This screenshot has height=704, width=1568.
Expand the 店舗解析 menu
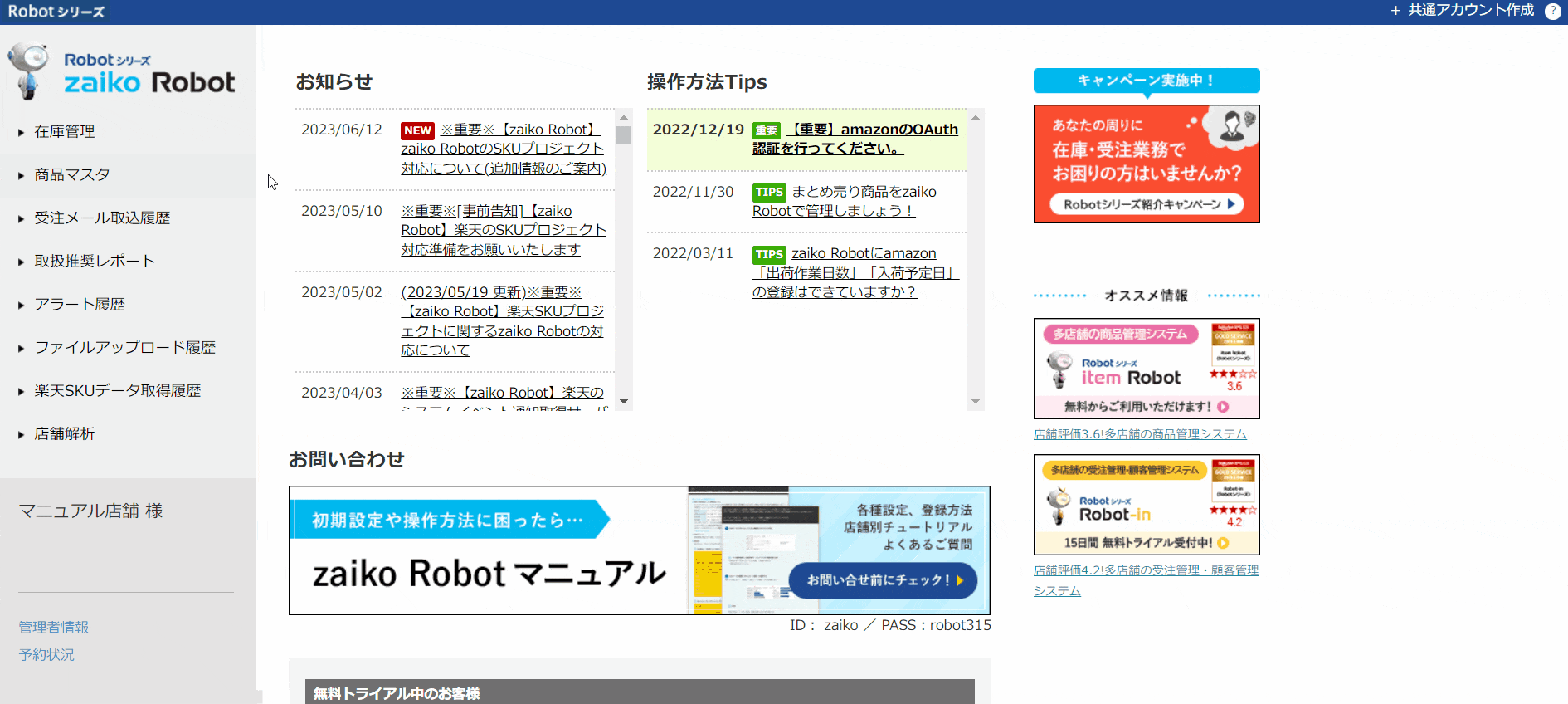click(128, 434)
